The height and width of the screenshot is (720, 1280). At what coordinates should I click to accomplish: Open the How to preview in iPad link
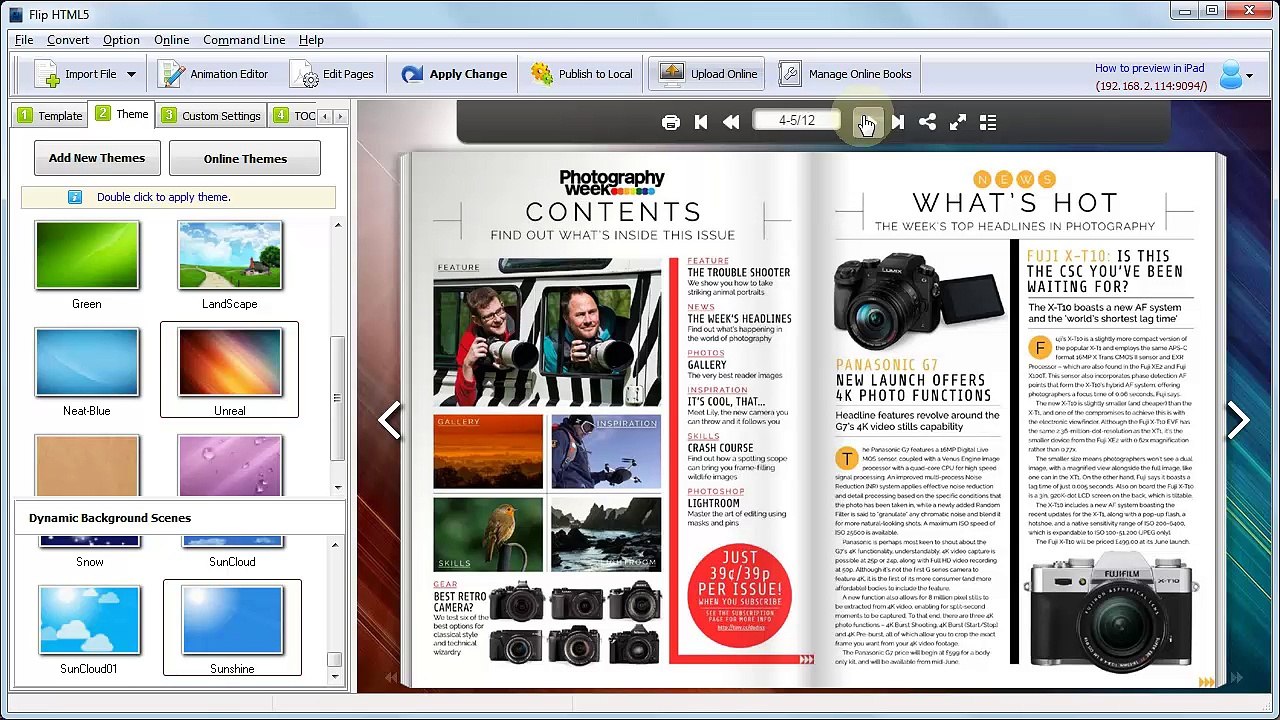[x=1150, y=69]
